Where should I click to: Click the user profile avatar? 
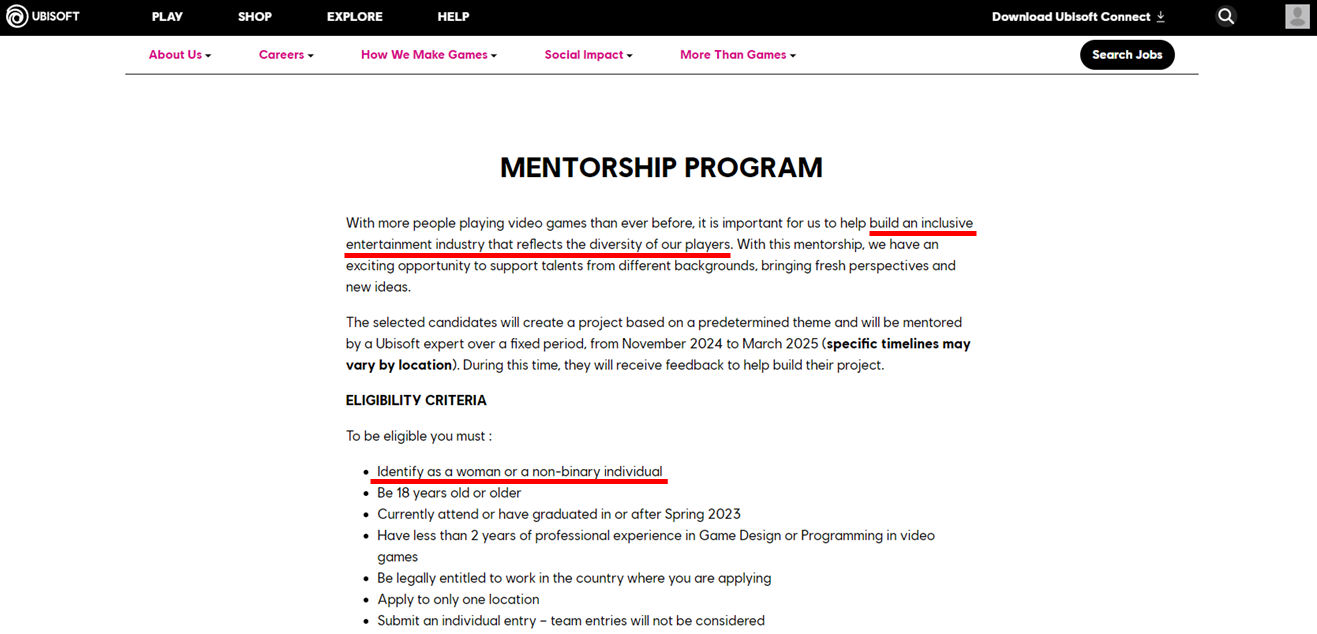click(1297, 16)
